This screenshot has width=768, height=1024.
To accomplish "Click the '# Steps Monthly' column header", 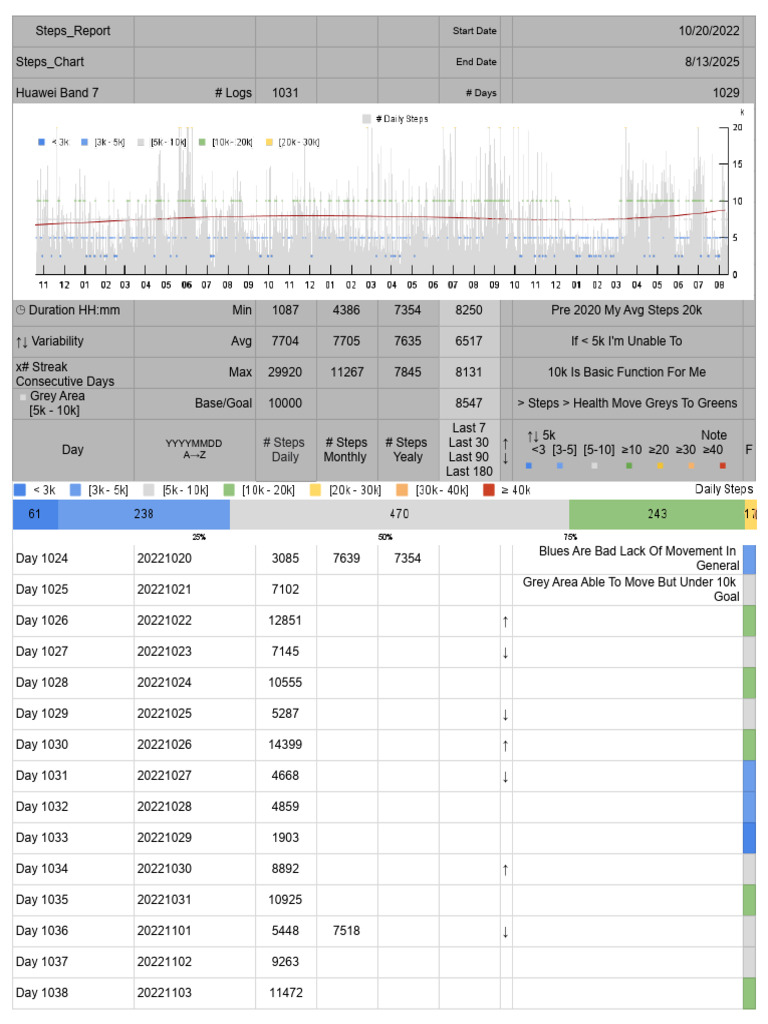I will (347, 451).
